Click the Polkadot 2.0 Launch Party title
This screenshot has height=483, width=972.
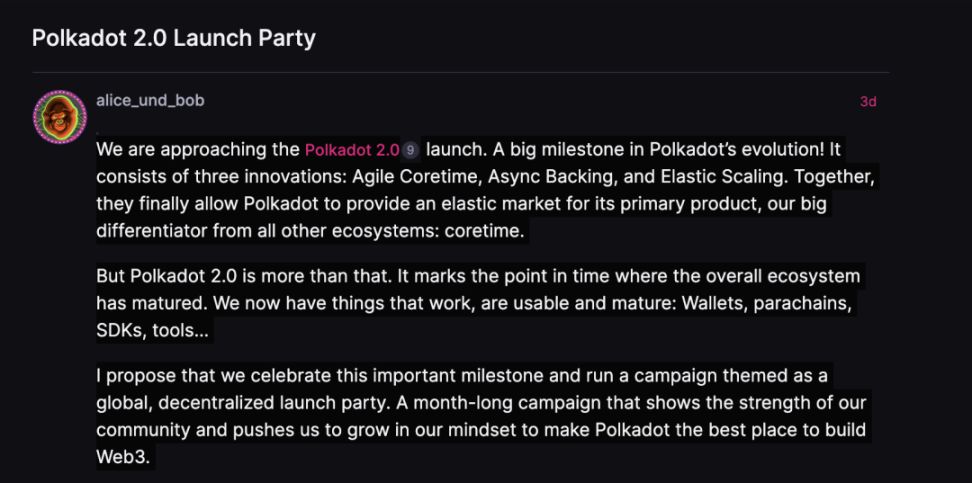click(x=174, y=39)
